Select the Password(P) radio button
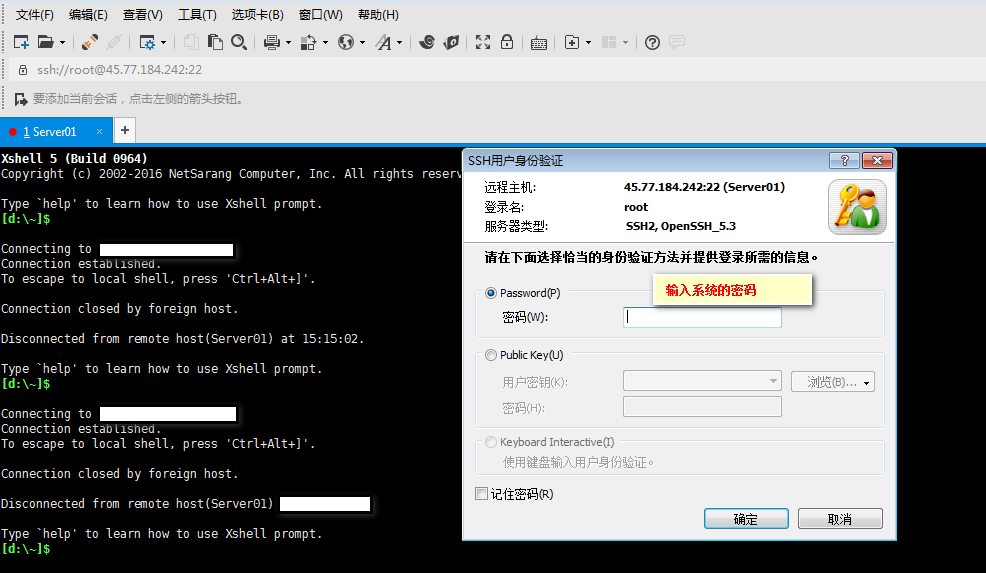This screenshot has width=986, height=573. tap(491, 293)
